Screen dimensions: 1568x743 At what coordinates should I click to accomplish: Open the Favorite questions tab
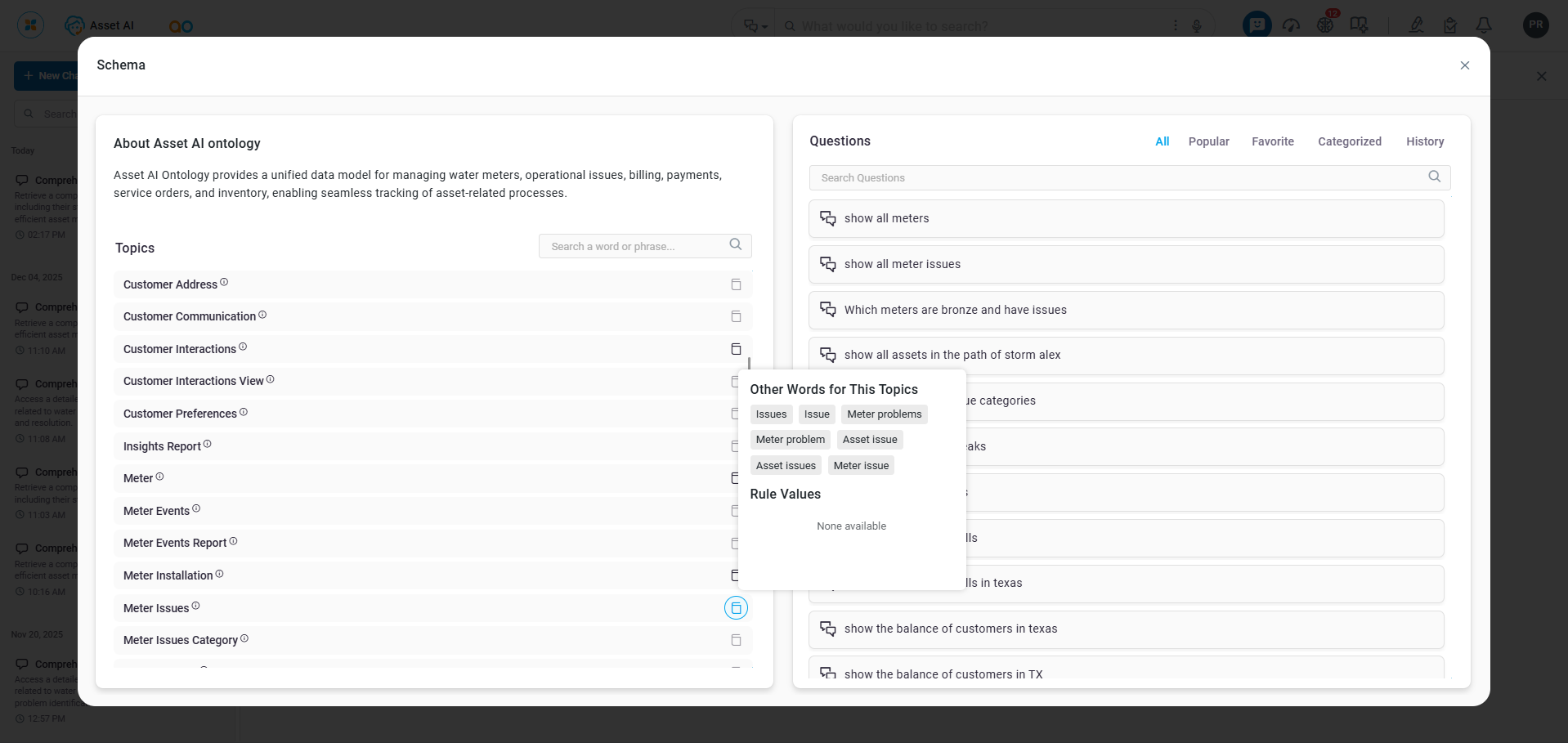click(1272, 141)
